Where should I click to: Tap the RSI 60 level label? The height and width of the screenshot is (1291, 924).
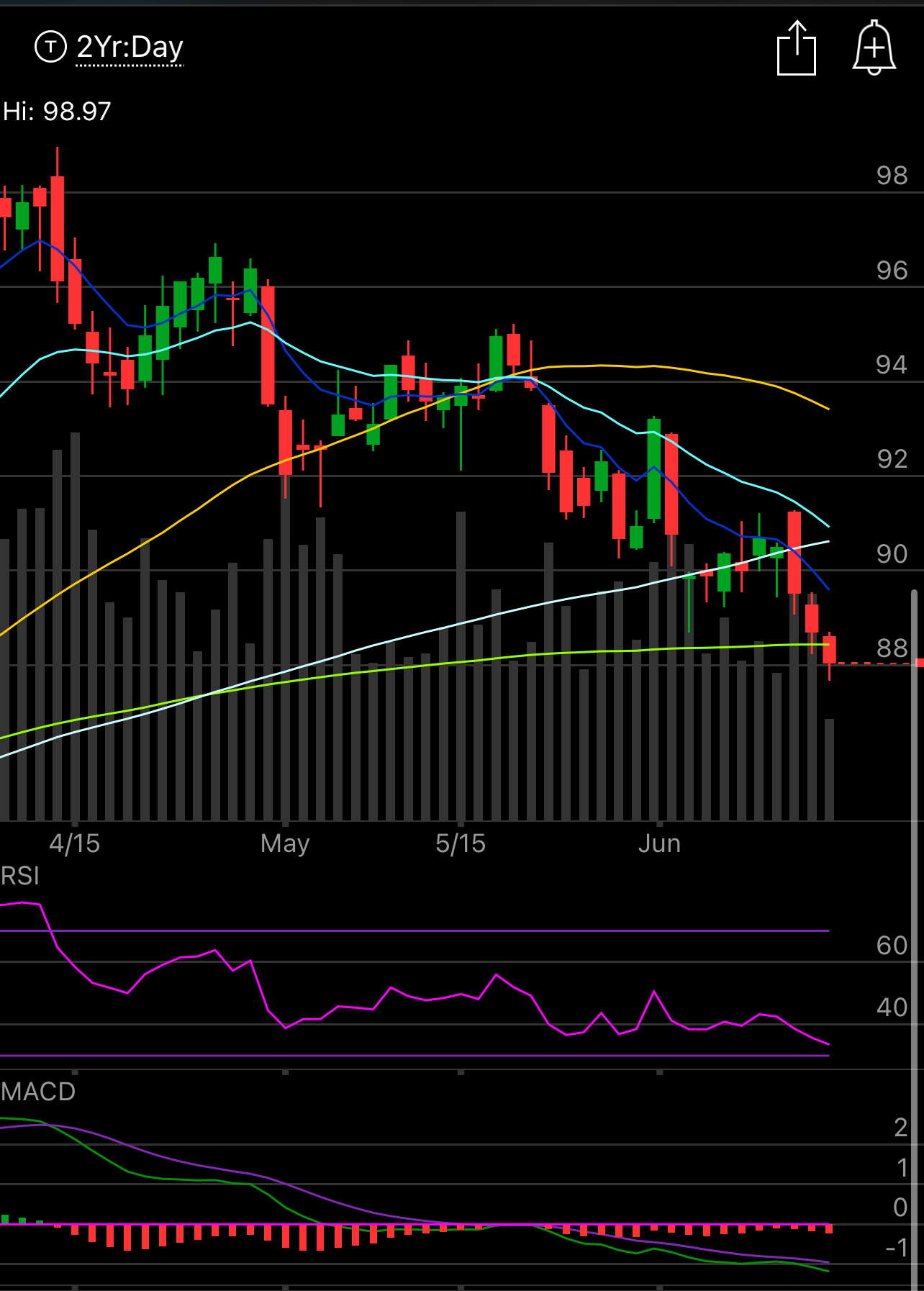[892, 945]
